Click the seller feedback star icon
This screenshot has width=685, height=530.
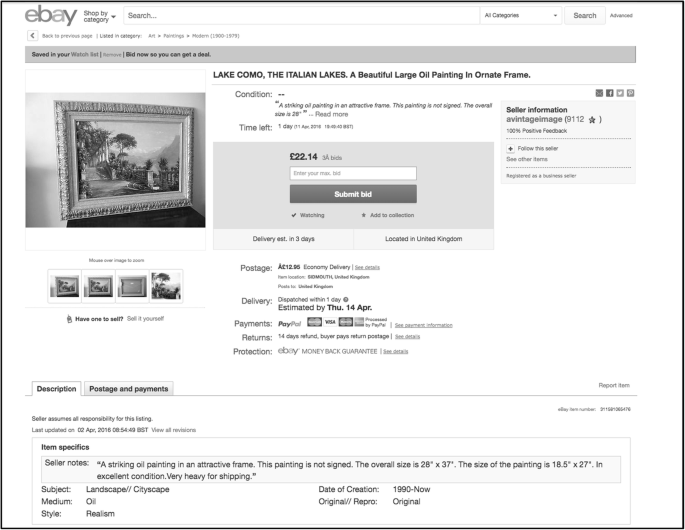[592, 119]
